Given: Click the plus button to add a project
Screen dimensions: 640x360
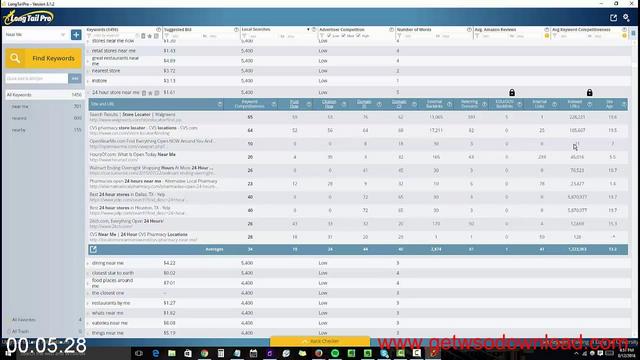Looking at the screenshot, I should pos(76,35).
